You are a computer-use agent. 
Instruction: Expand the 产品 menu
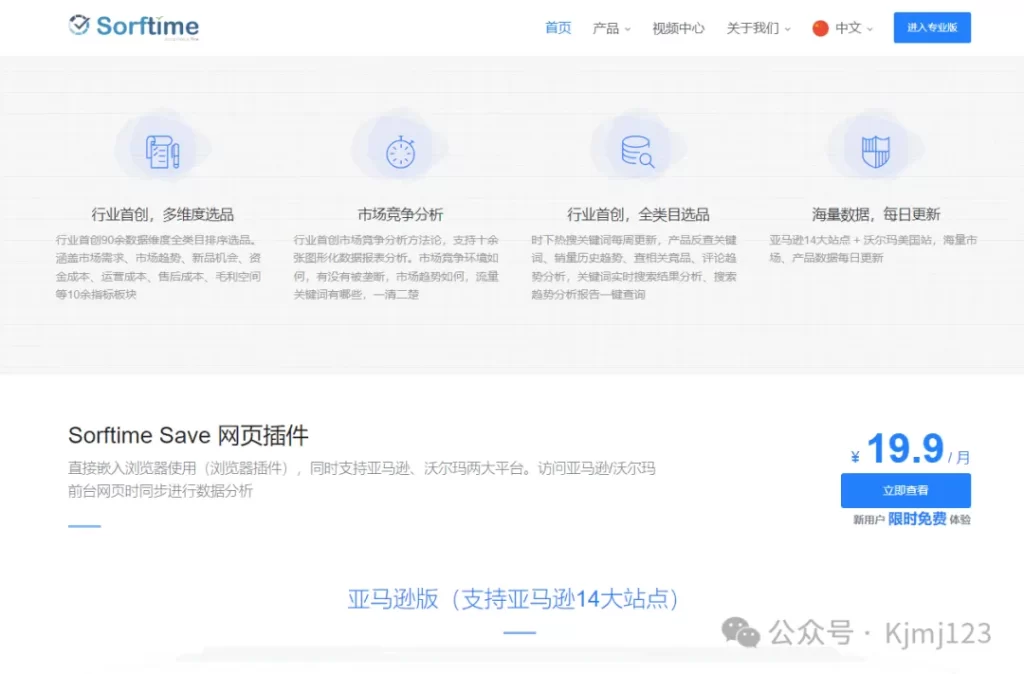(611, 28)
